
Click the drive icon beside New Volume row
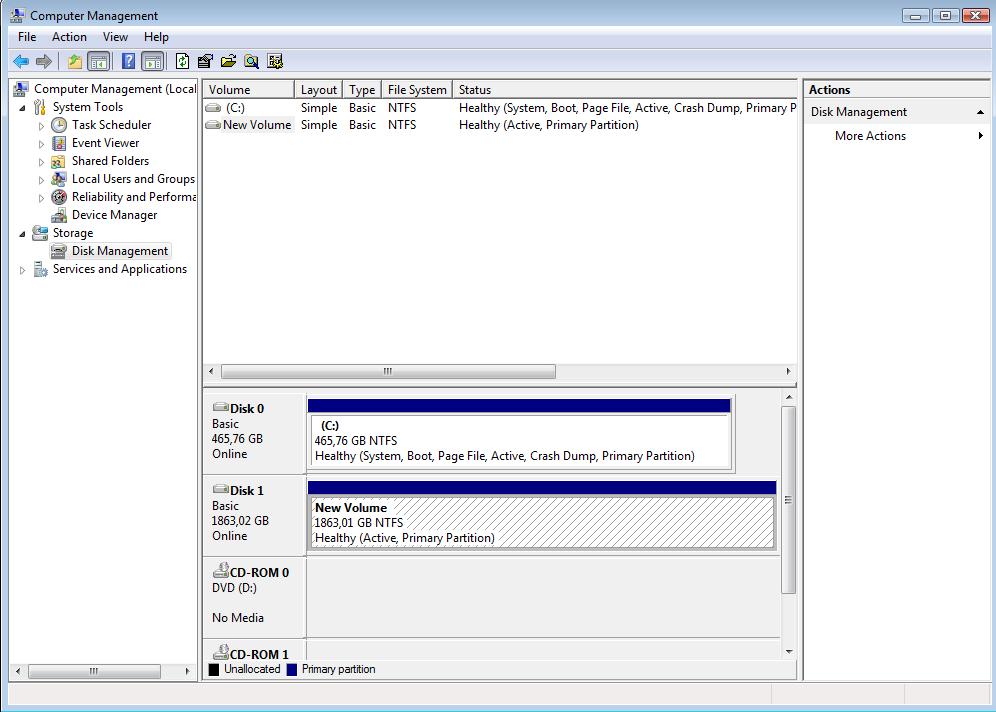coord(213,125)
